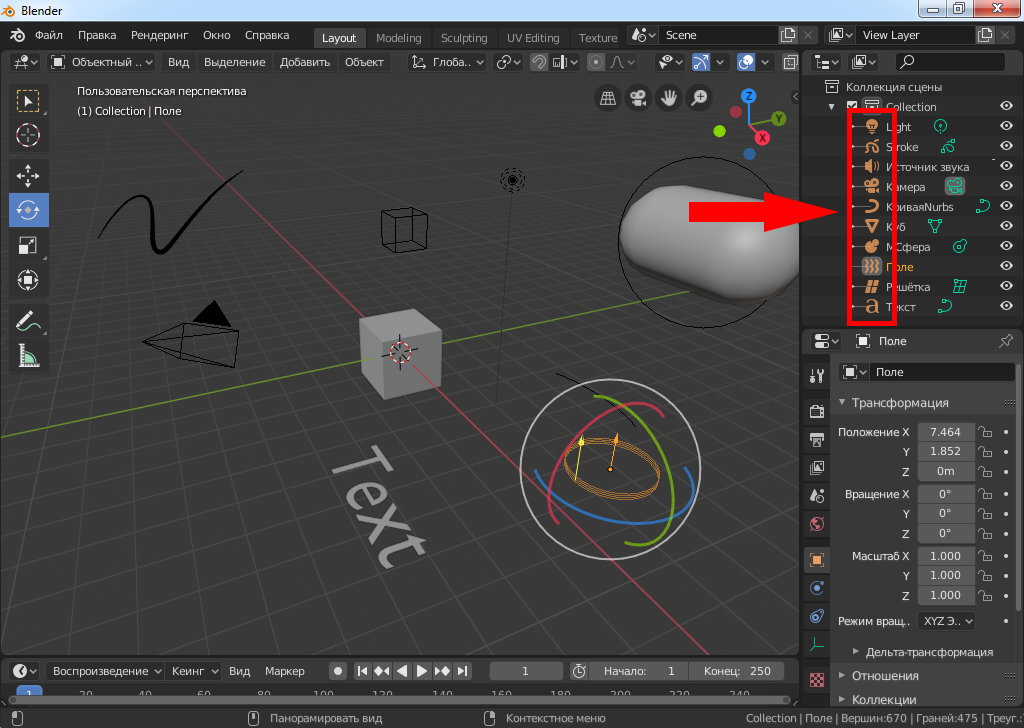The width and height of the screenshot is (1024, 728).
Task: Activate the Annotate pencil tool
Action: click(x=28, y=321)
